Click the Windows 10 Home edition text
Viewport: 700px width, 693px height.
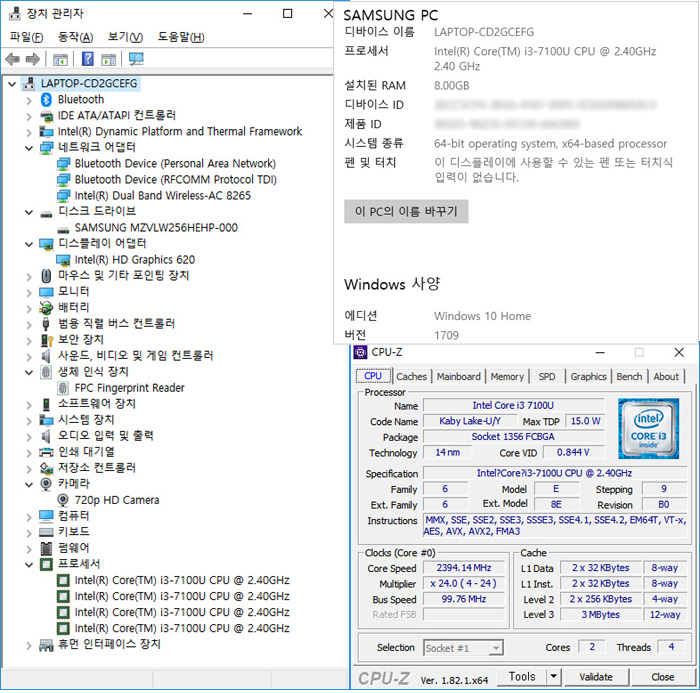click(x=483, y=316)
